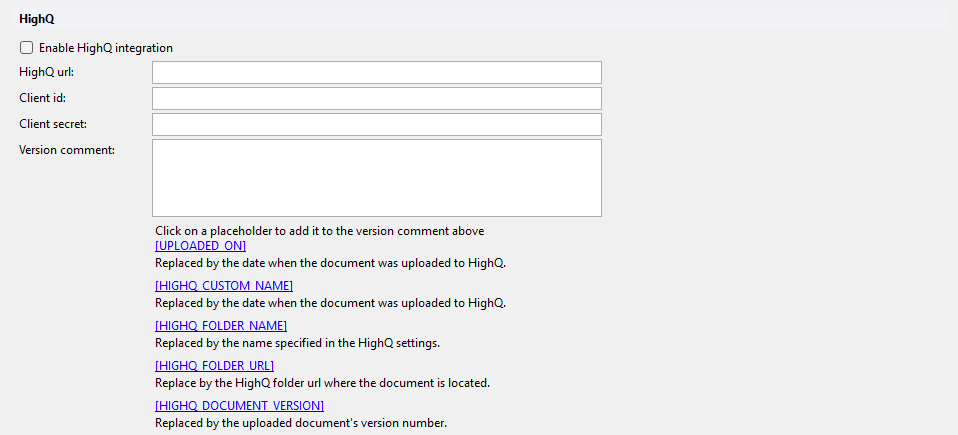Click 'Replace by the HighQ folder url' description
Viewport: 958px width, 435px height.
point(323,383)
